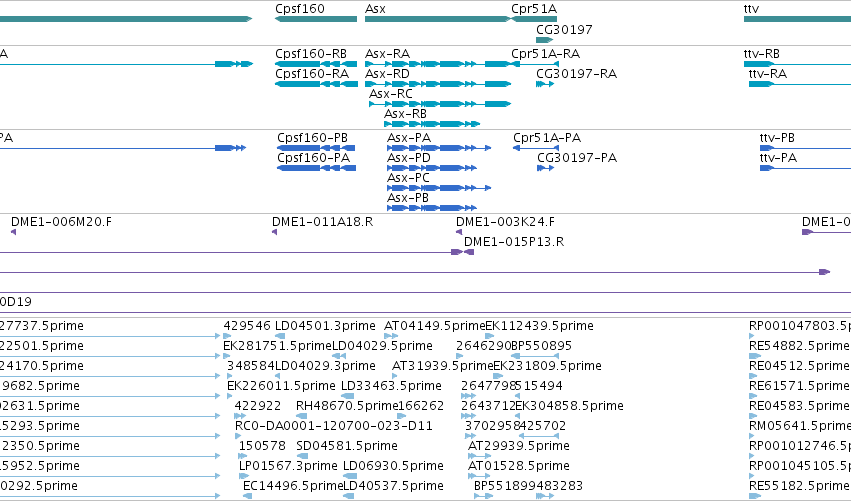This screenshot has height=501, width=851.
Task: Click the Cpr51A gene label
Action: (534, 9)
